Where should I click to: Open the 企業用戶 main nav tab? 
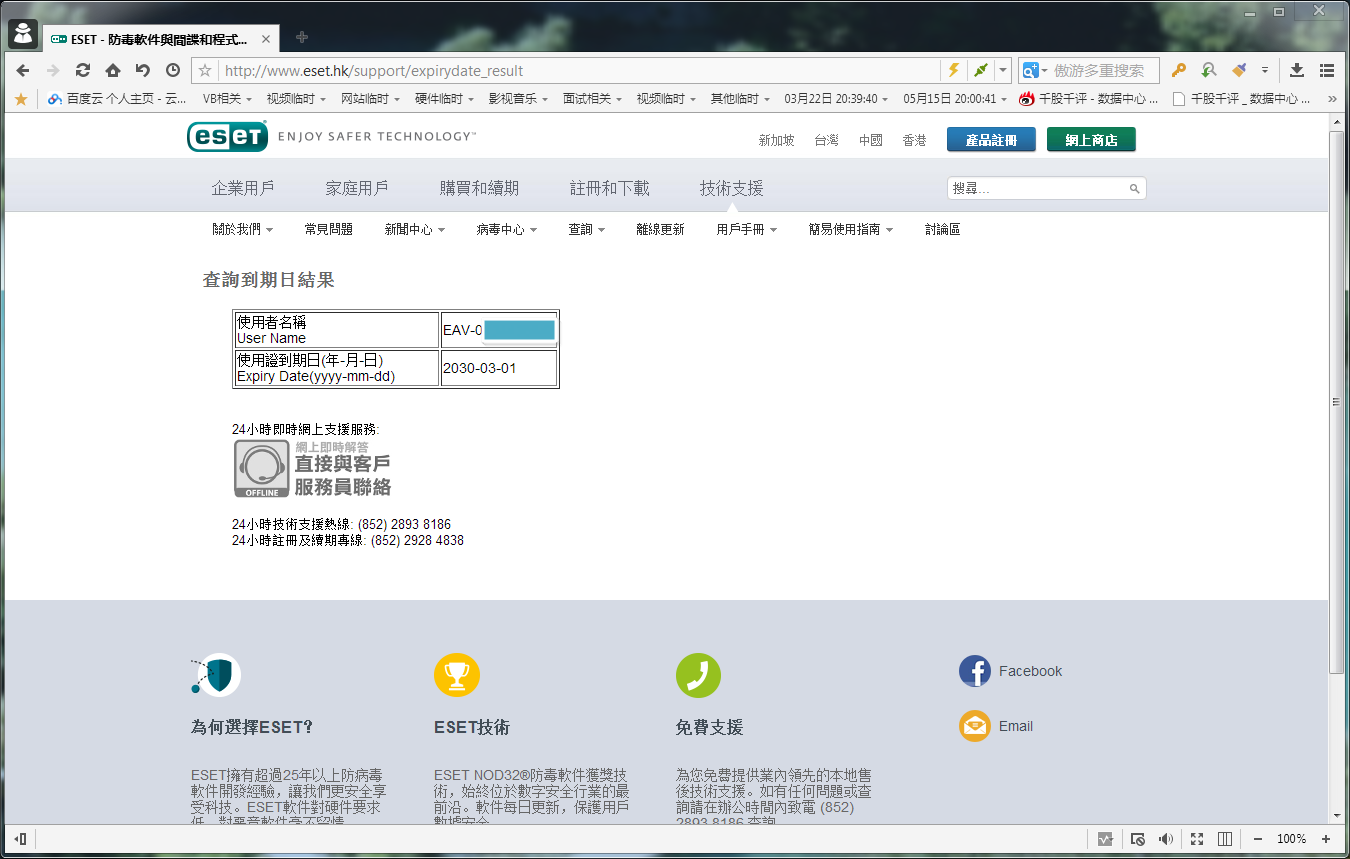pos(243,188)
